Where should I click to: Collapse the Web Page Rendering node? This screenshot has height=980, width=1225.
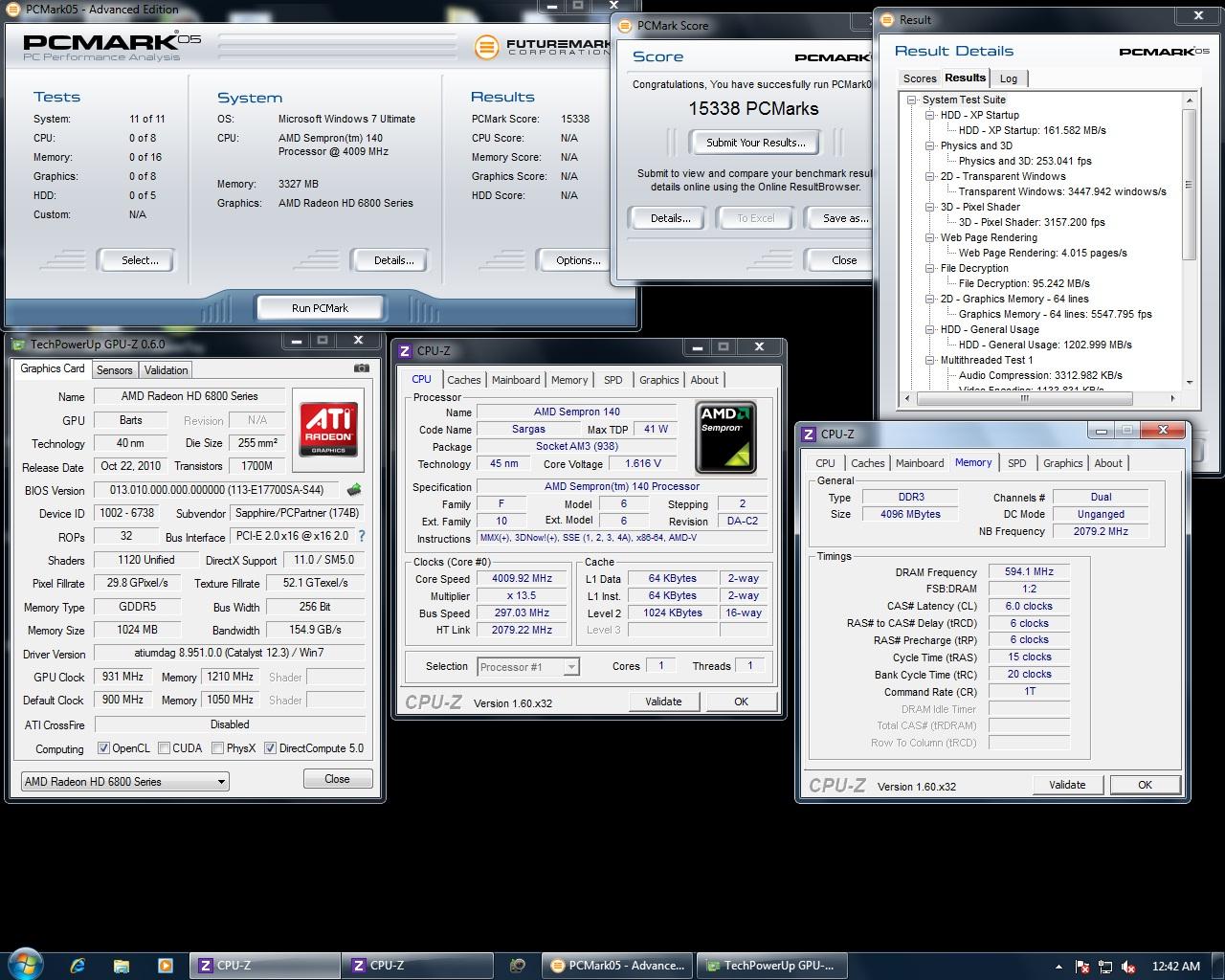(929, 237)
